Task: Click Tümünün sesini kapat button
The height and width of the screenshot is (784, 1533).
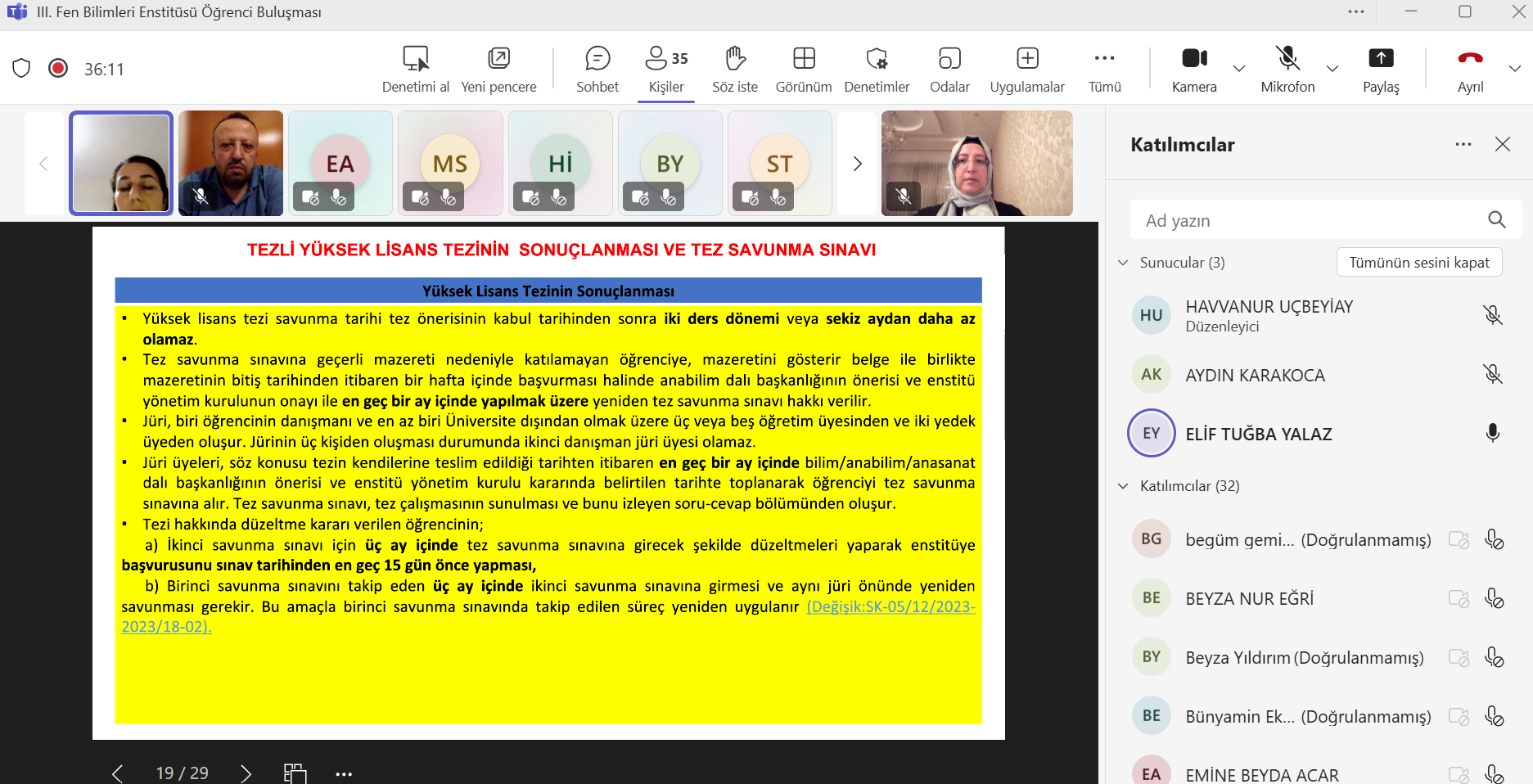Action: tap(1418, 263)
